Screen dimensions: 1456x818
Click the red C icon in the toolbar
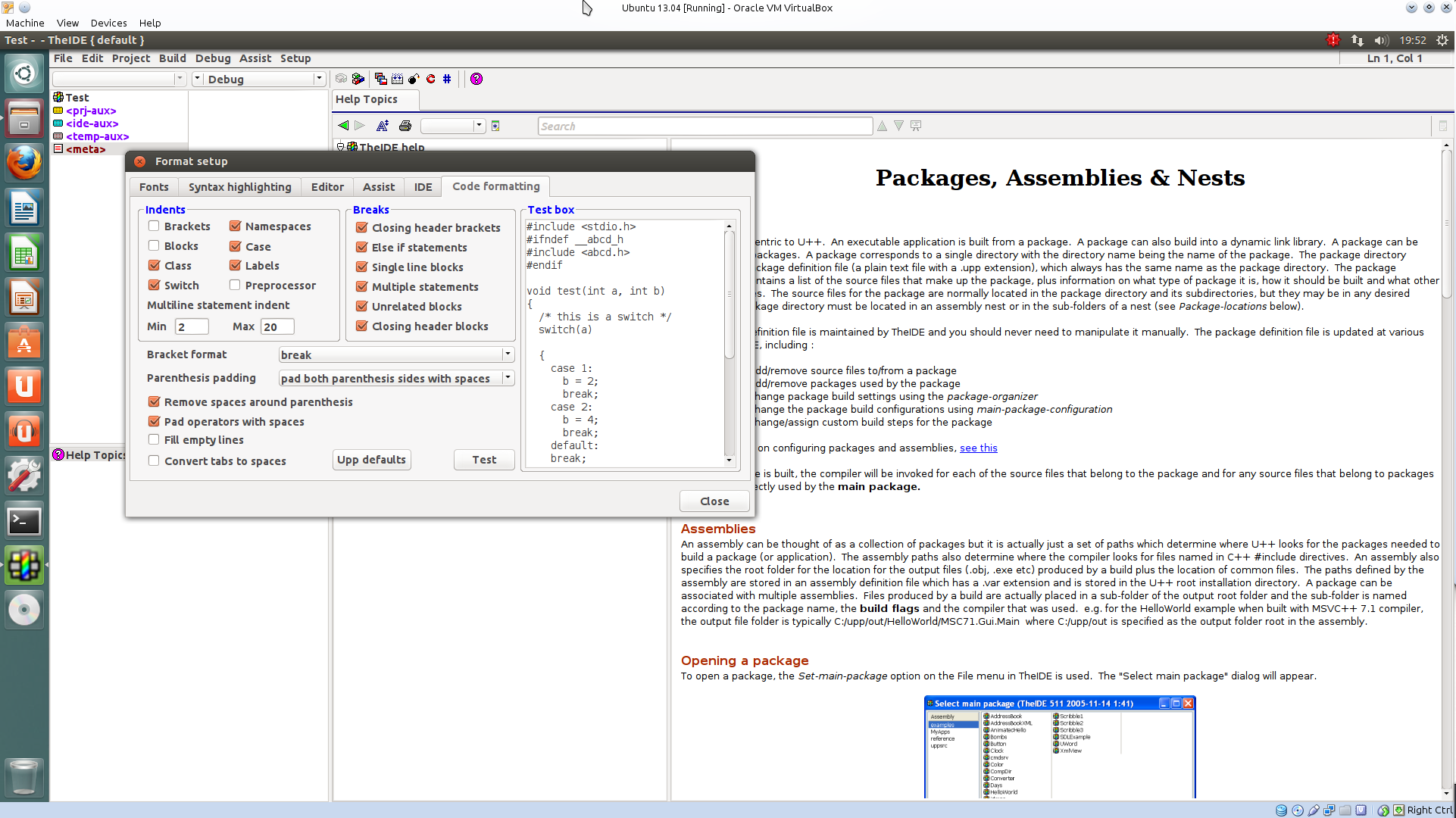point(431,79)
